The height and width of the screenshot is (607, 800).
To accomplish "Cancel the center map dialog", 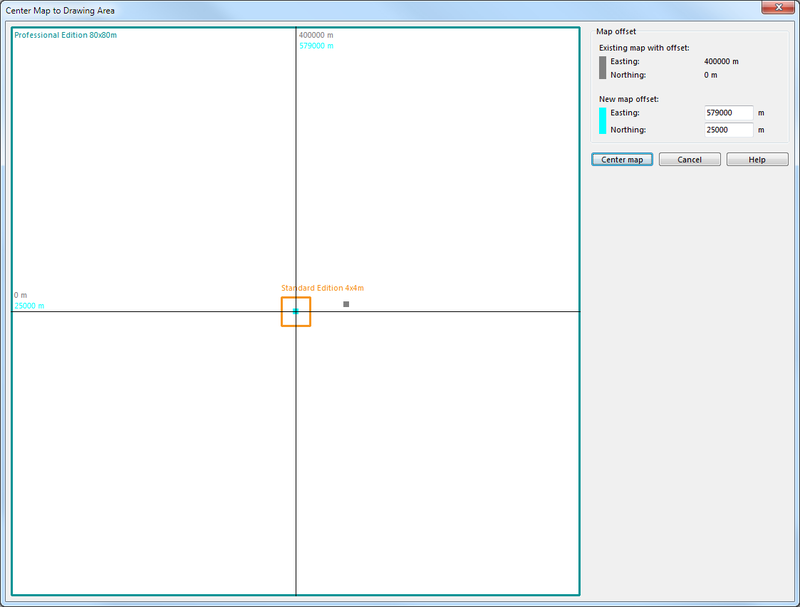I will (689, 160).
